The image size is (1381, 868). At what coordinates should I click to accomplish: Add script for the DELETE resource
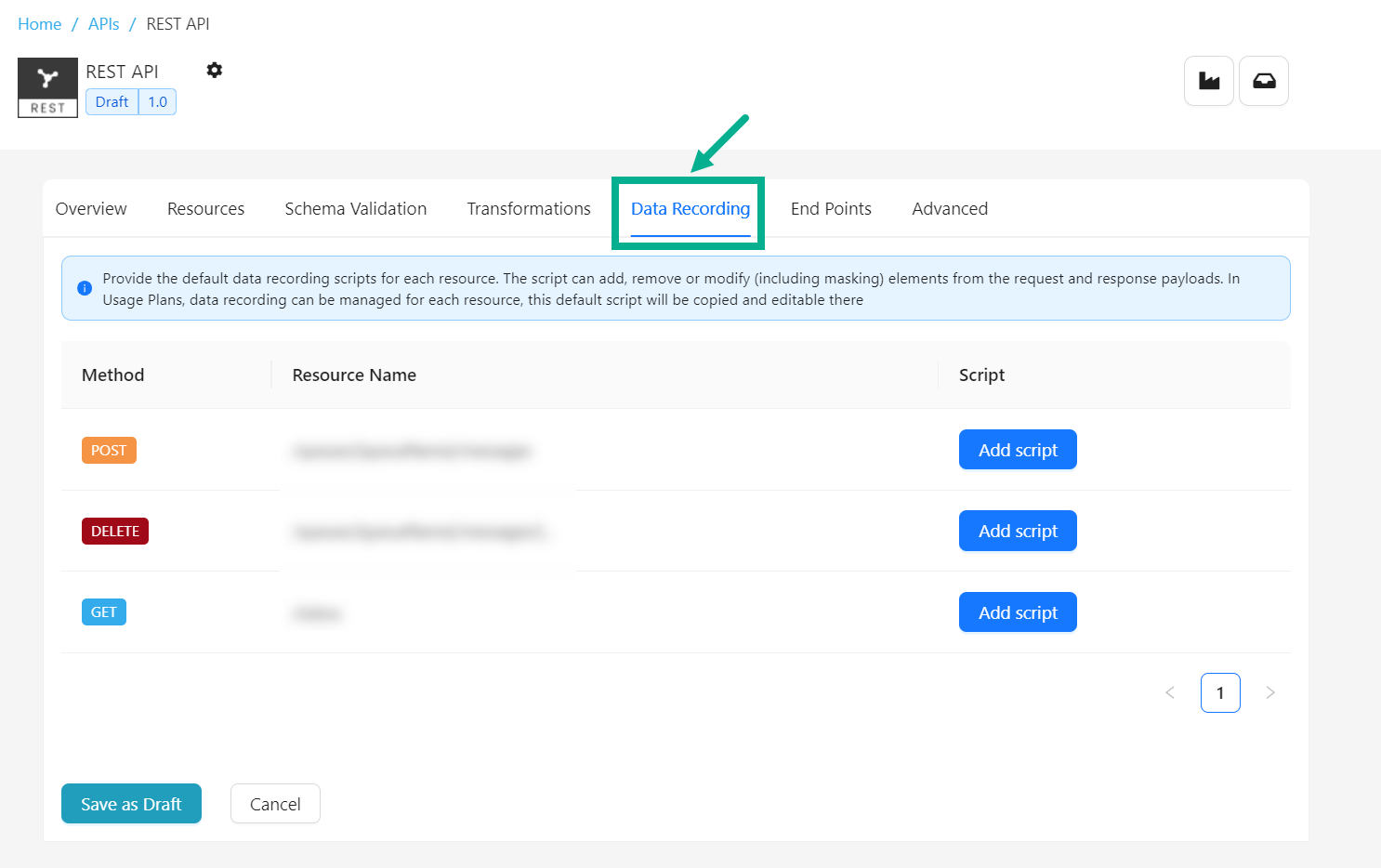pyautogui.click(x=1017, y=531)
